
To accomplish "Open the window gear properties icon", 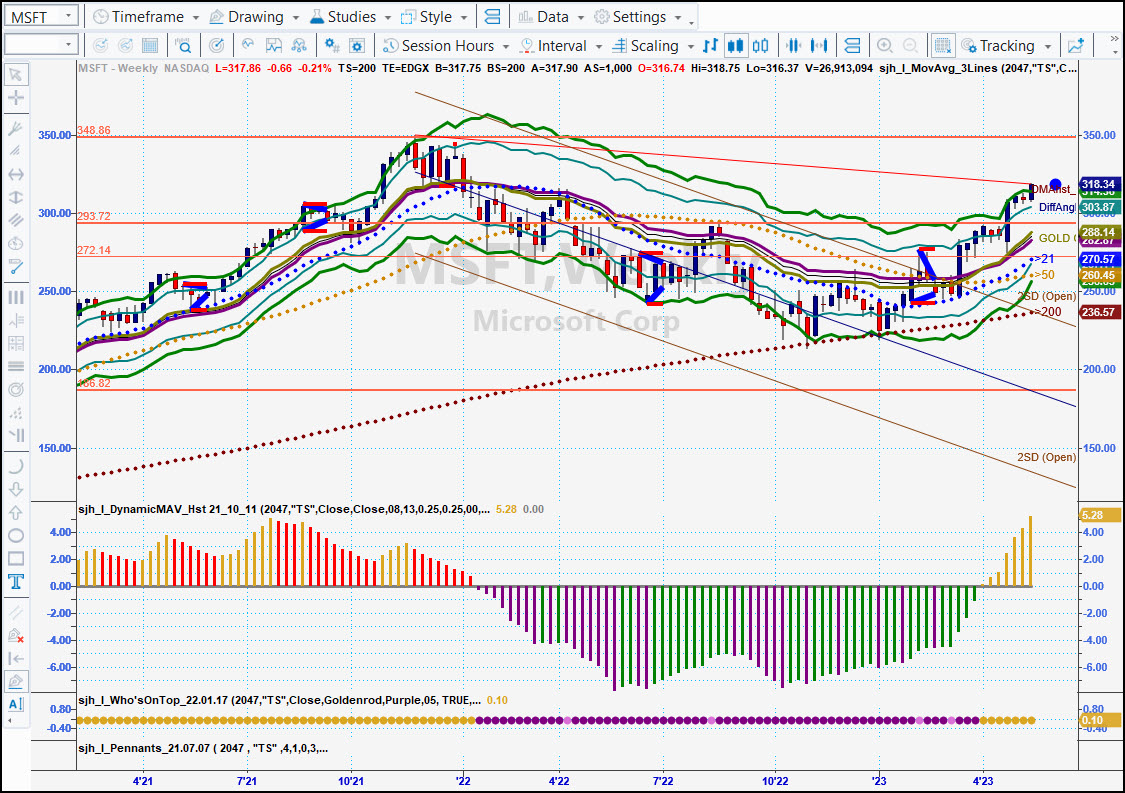I will click(357, 46).
